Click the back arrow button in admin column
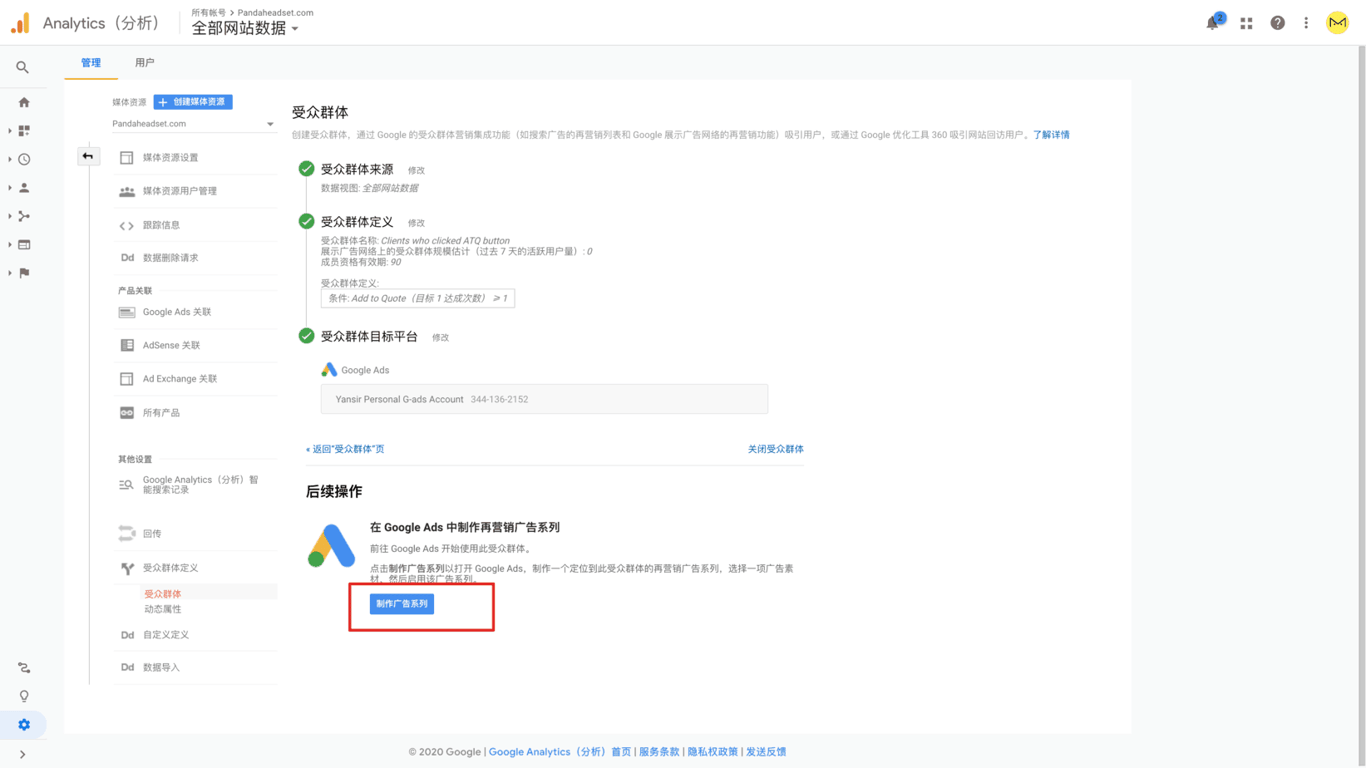Screen dimensions: 1366x768 (x=88, y=156)
